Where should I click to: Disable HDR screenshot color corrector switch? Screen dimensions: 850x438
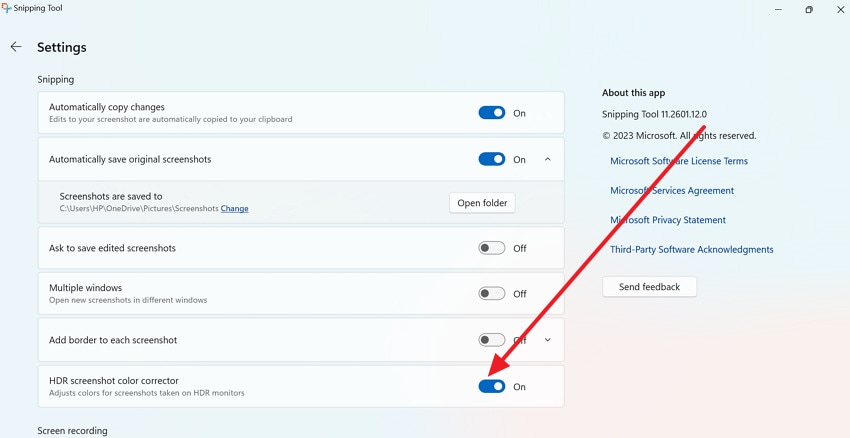492,387
